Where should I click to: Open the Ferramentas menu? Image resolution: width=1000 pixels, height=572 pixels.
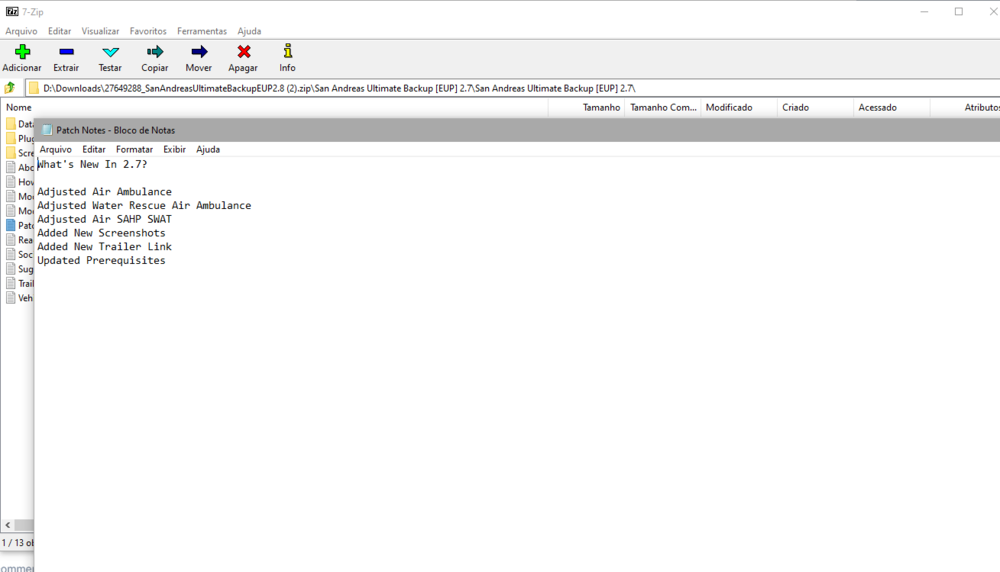point(202,31)
